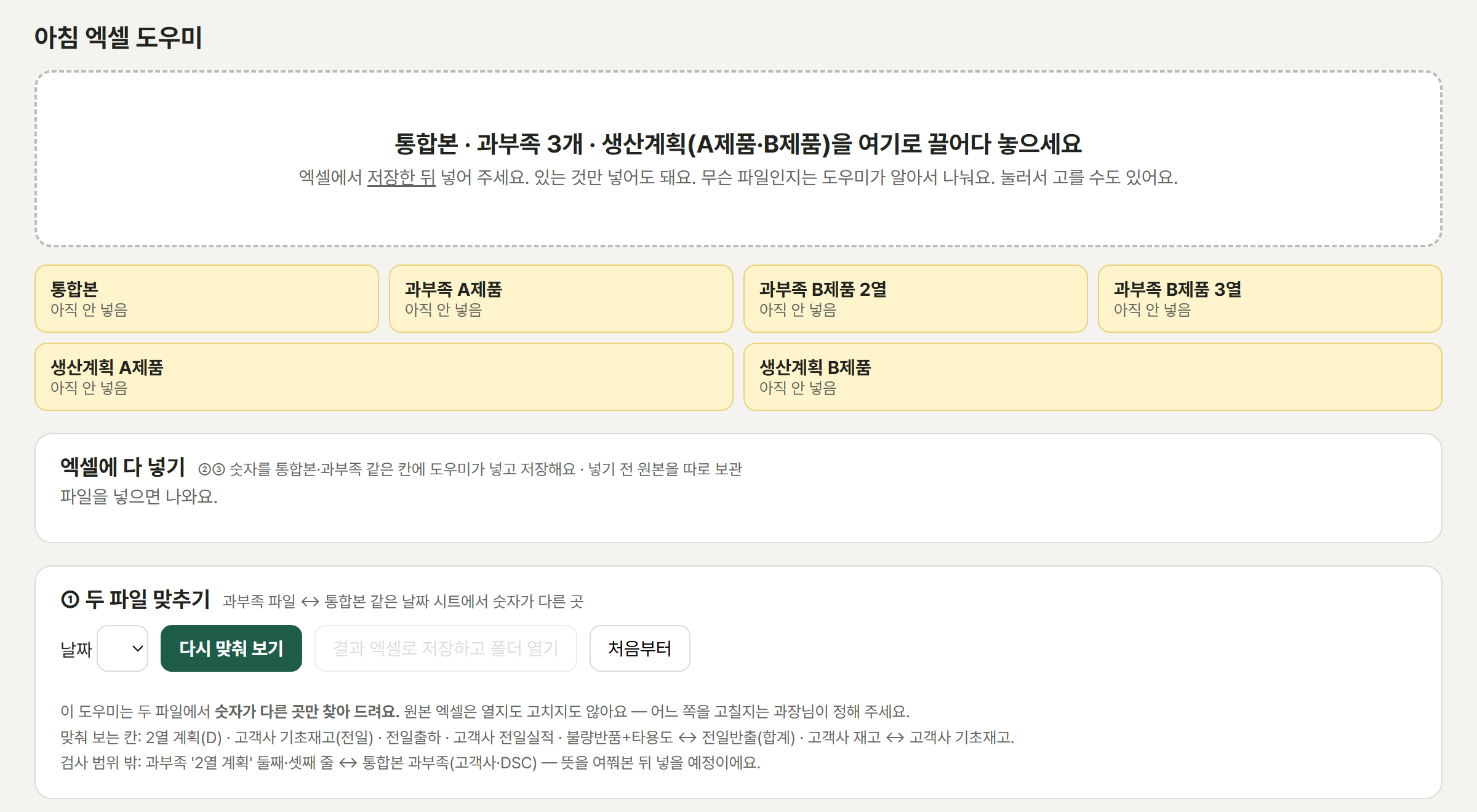
Task: Click the file drop zone headline
Action: [738, 143]
